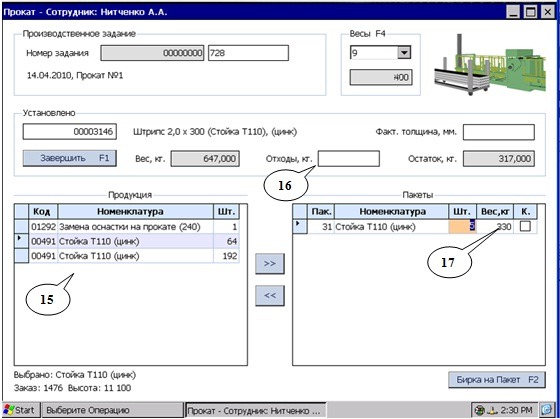
Task: Toggle the К. checkbox for package 31
Action: tap(525, 226)
